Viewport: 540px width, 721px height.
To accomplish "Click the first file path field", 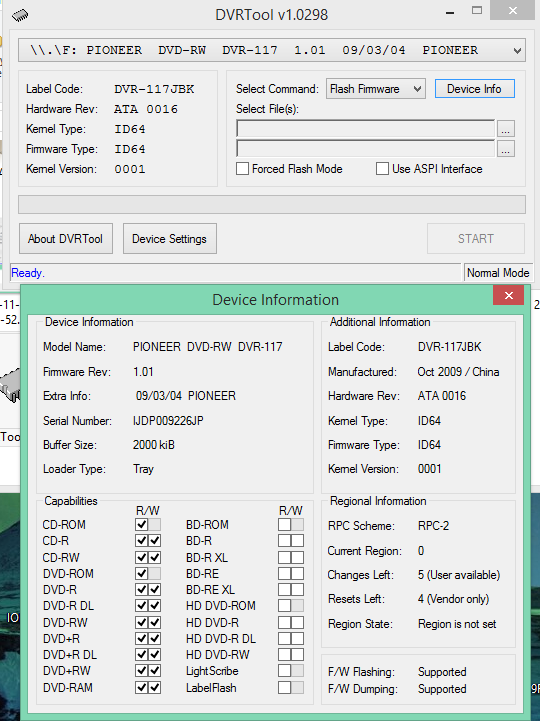I will [366, 129].
